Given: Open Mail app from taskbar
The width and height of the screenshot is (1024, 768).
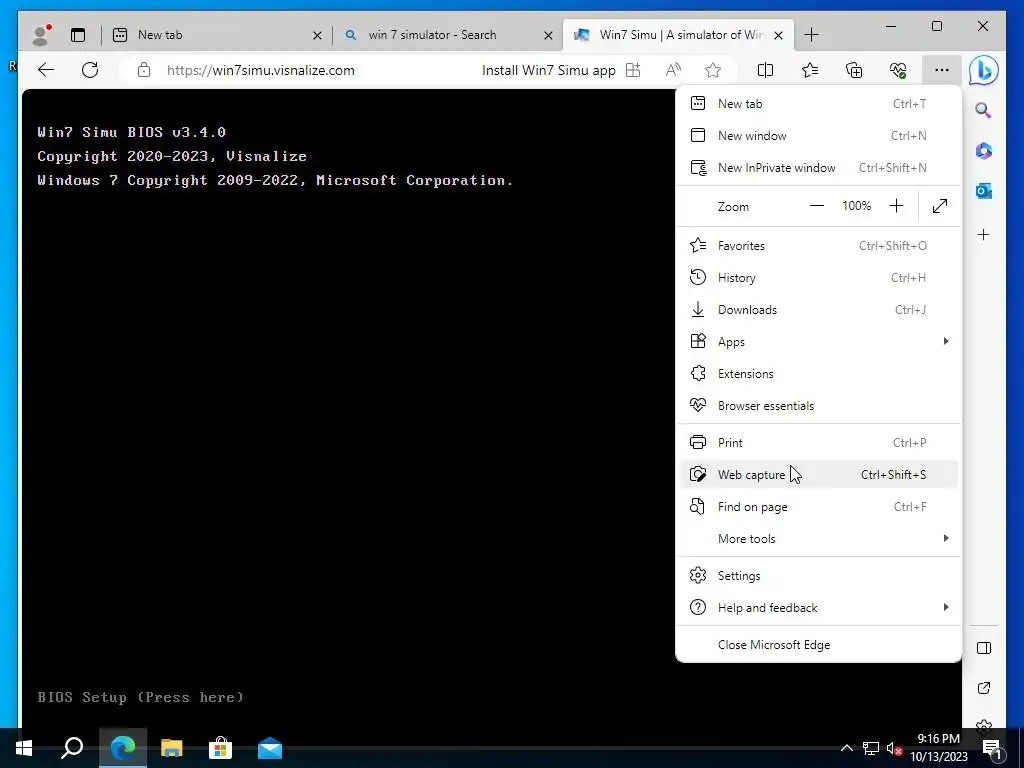Looking at the screenshot, I should pyautogui.click(x=270, y=748).
